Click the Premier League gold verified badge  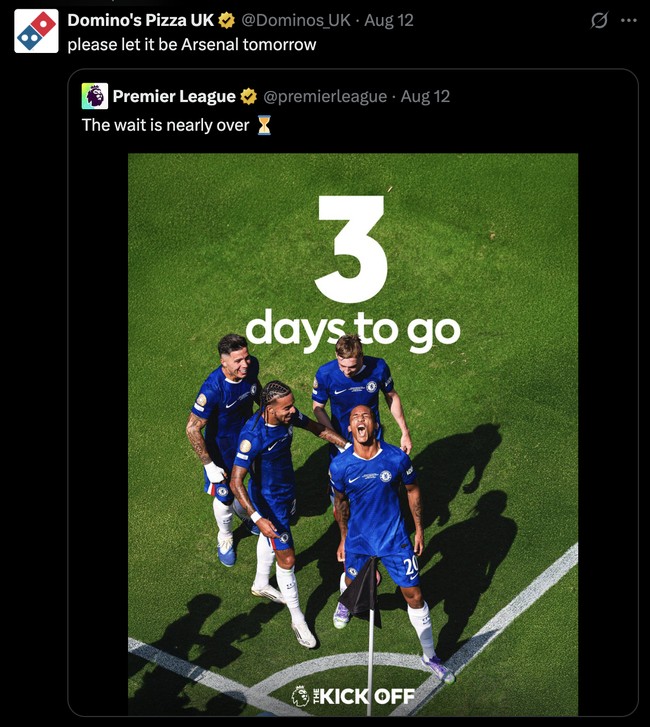250,96
